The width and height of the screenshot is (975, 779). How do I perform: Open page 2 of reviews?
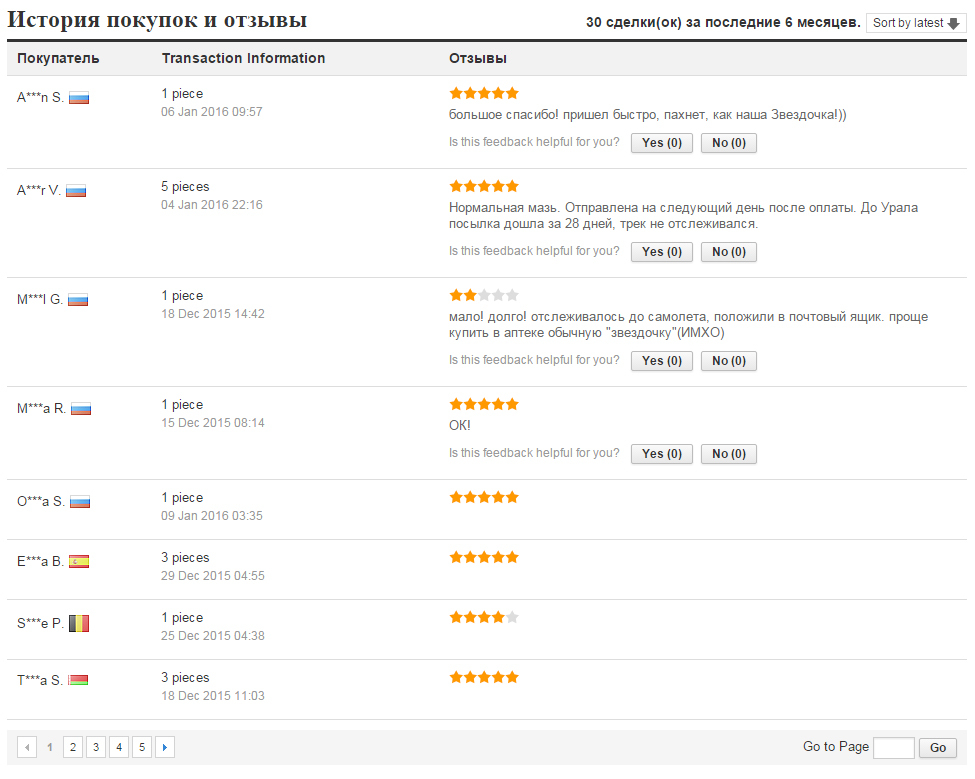pos(73,747)
